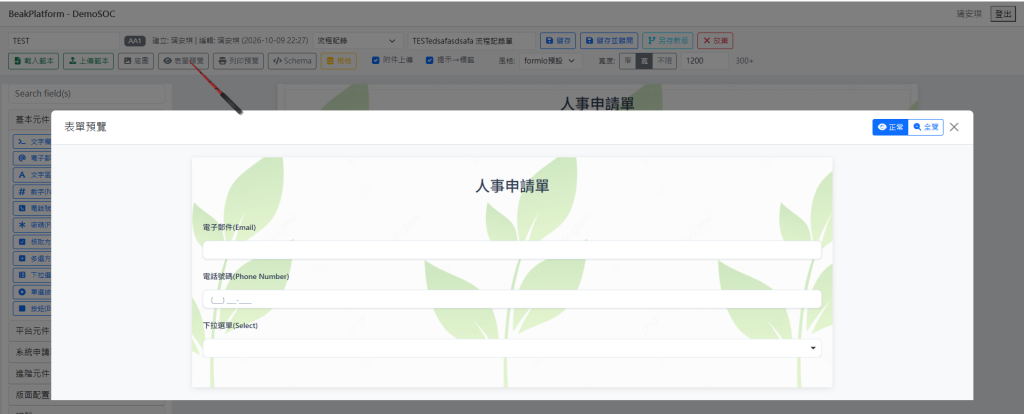Image resolution: width=1024 pixels, height=414 pixels.
Task: Click the 載入範本 load template button
Action: pos(34,61)
